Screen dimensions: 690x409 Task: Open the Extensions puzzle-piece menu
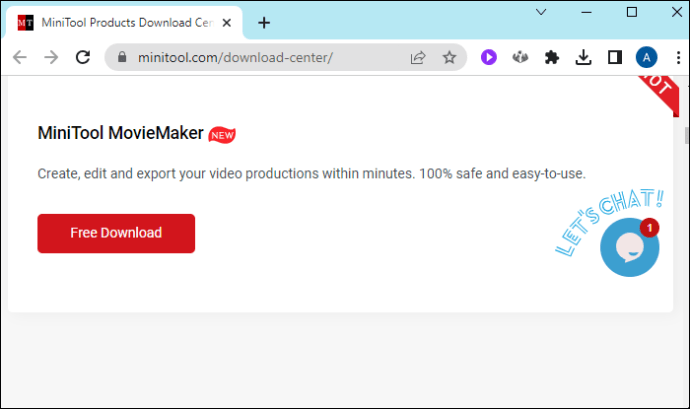point(551,58)
